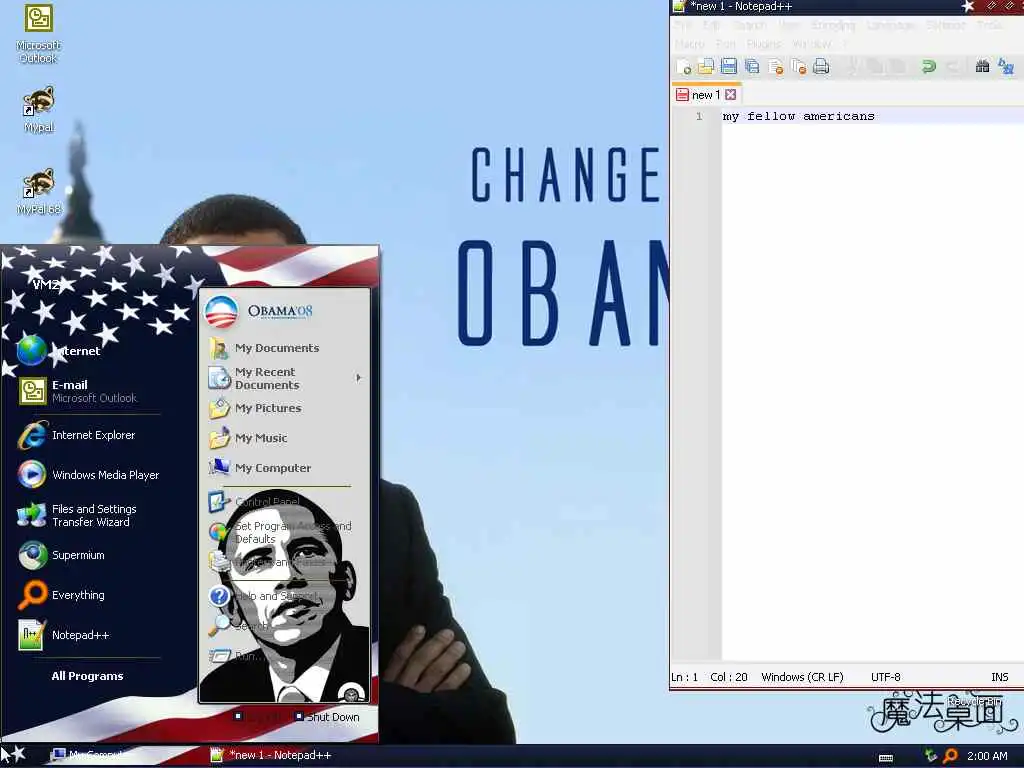Image resolution: width=1024 pixels, height=768 pixels.
Task: Open the Recycle Bin desktop icon
Action: tap(974, 700)
